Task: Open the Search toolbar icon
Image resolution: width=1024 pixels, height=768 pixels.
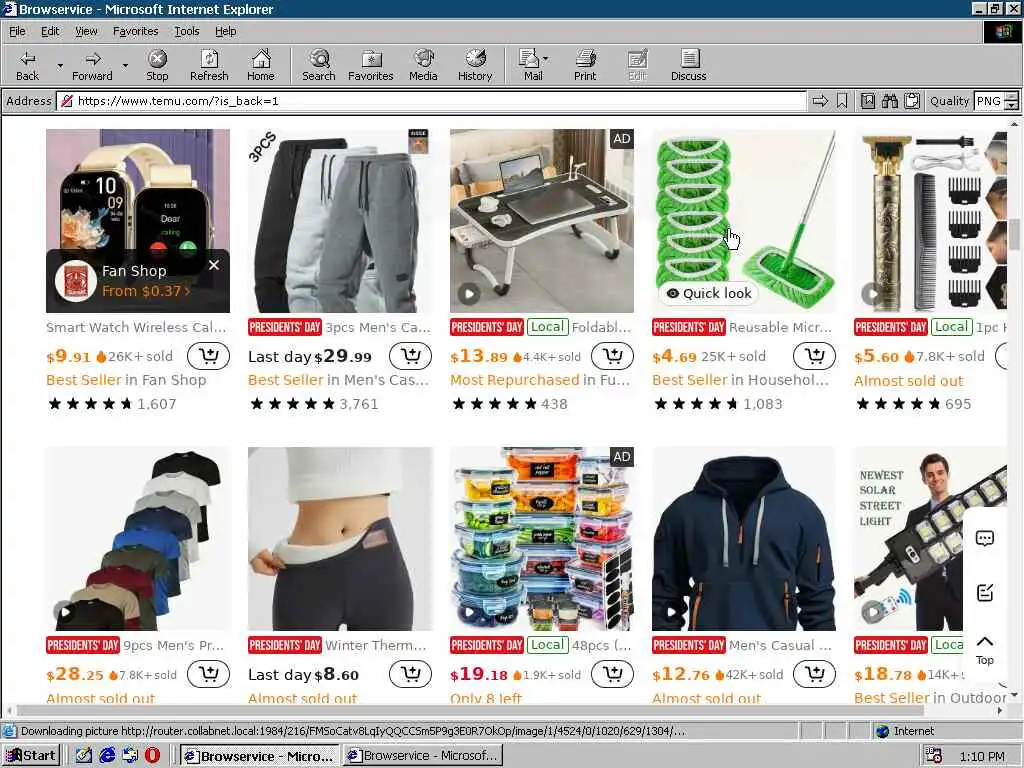Action: click(x=319, y=65)
